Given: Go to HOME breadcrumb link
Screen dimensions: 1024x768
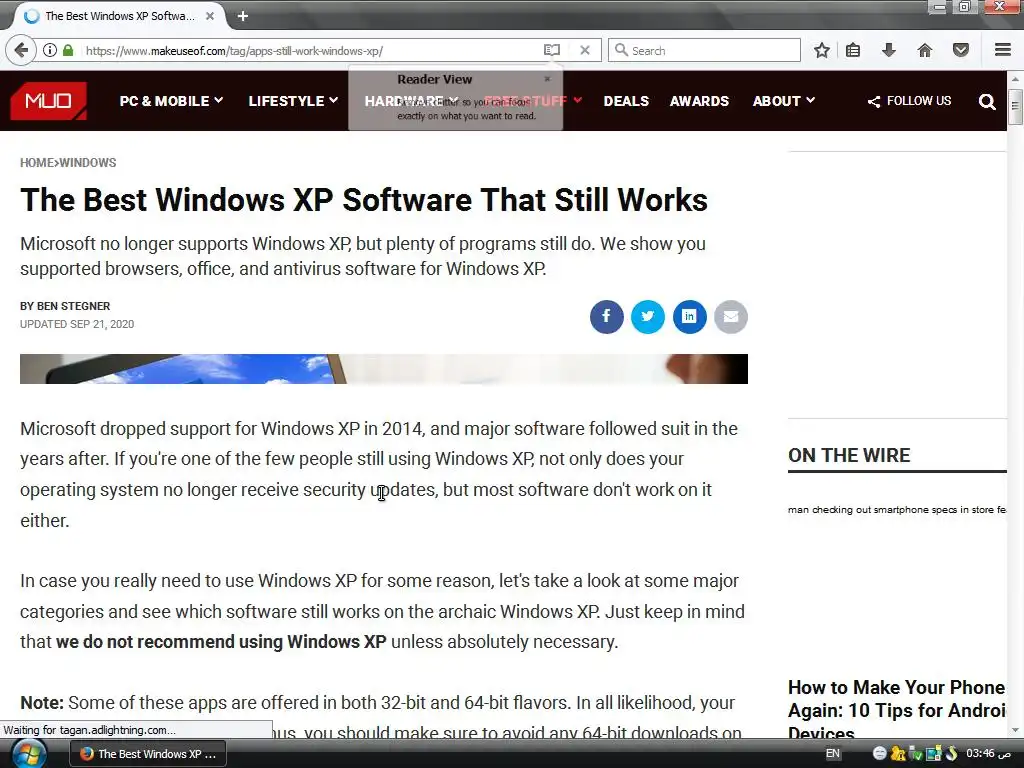Looking at the screenshot, I should 37,163.
